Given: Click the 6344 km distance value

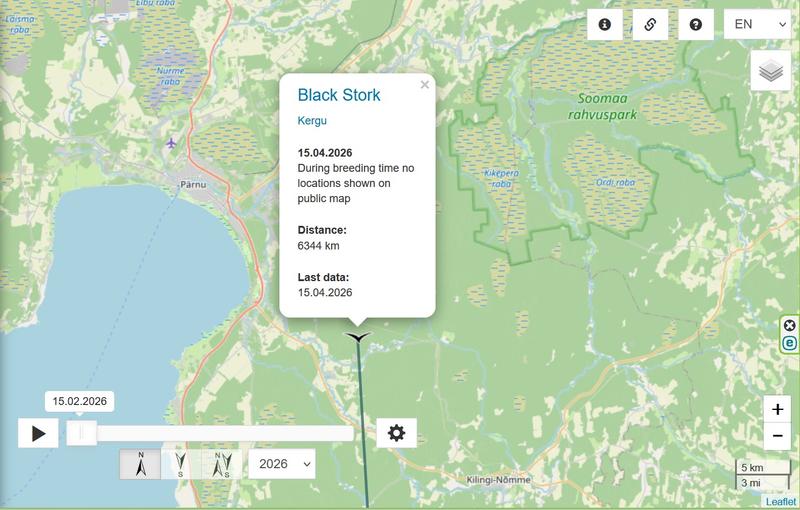Looking at the screenshot, I should (x=318, y=246).
